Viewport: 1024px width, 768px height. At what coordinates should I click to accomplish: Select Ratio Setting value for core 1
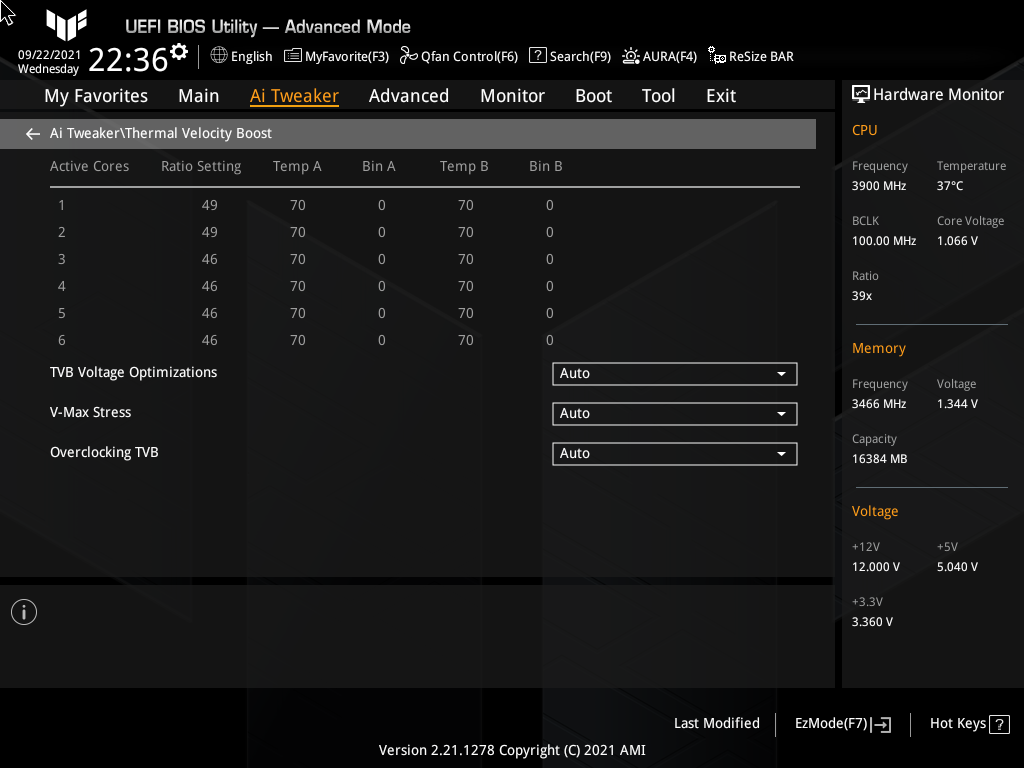[x=210, y=205]
